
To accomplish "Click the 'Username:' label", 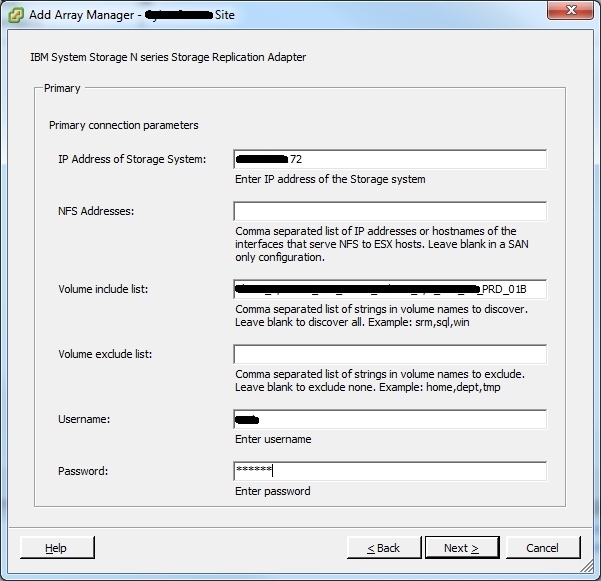I will tap(84, 419).
